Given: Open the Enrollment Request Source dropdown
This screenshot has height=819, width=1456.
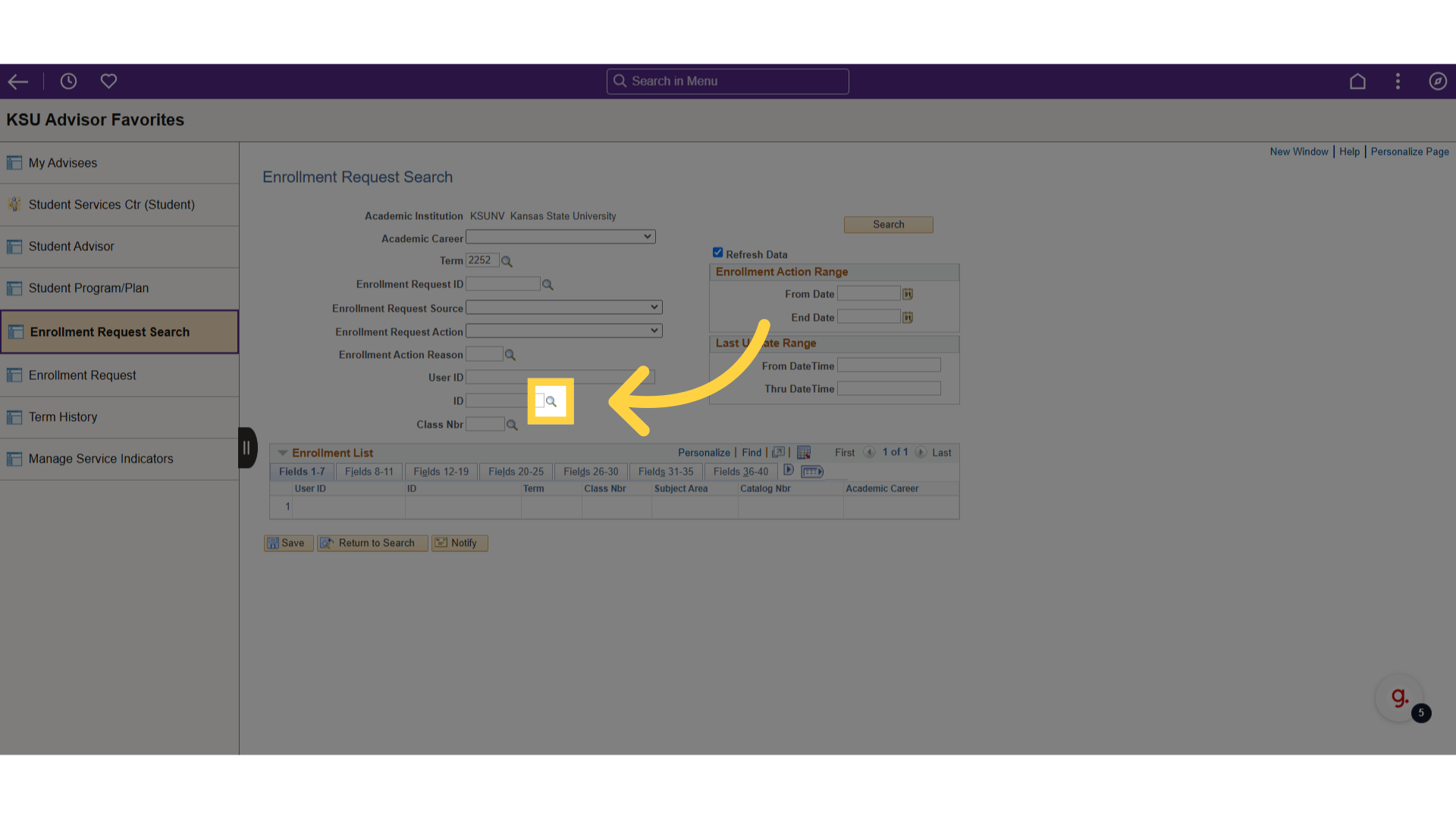Looking at the screenshot, I should (x=564, y=307).
